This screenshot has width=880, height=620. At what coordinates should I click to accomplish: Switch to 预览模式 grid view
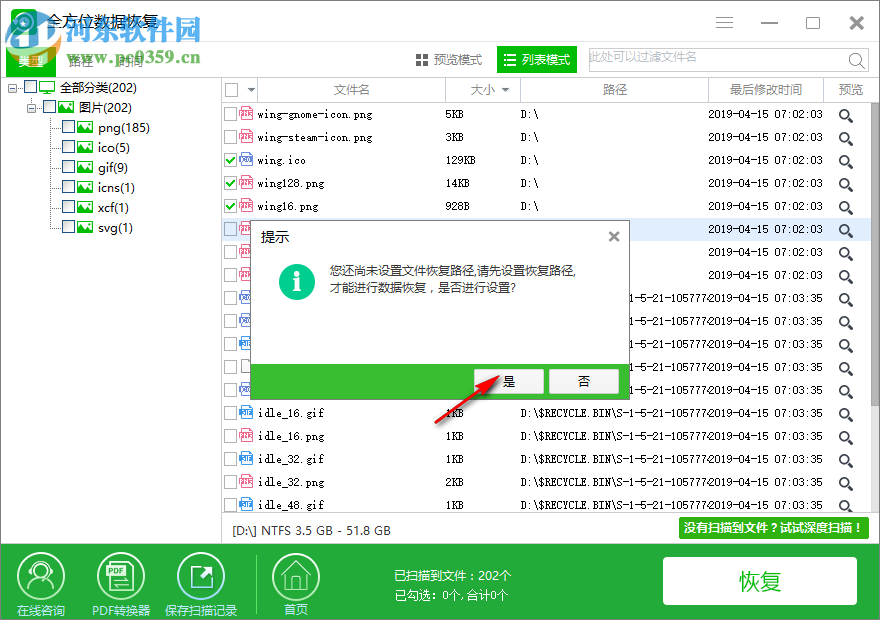pyautogui.click(x=451, y=59)
